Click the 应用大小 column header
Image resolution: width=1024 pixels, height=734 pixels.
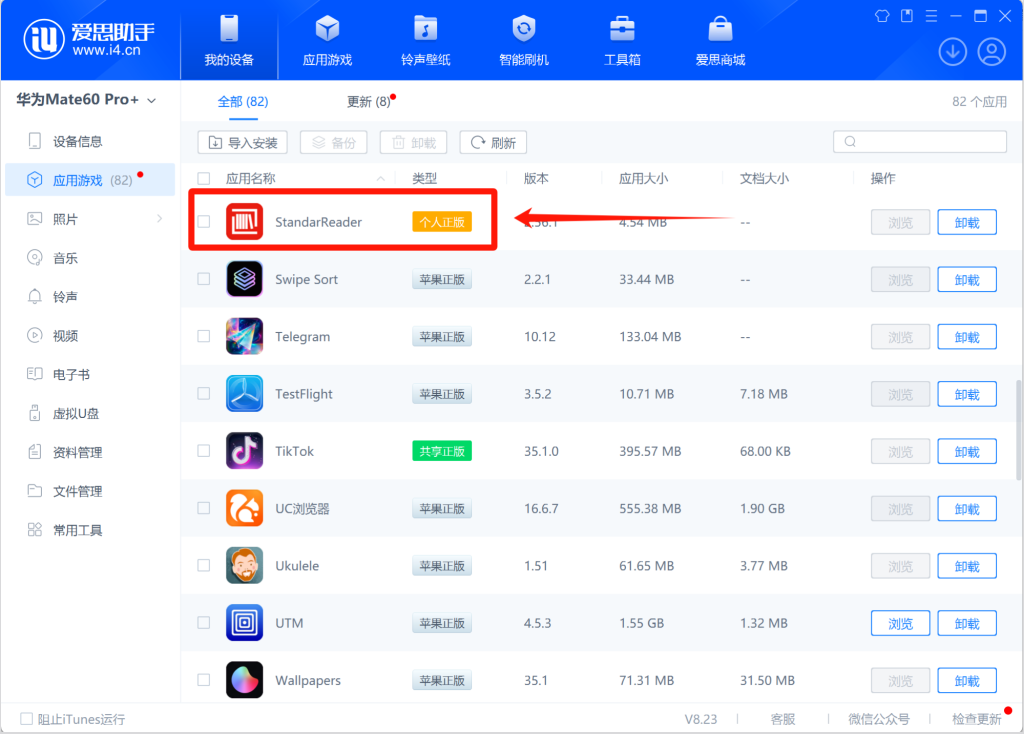pyautogui.click(x=643, y=178)
